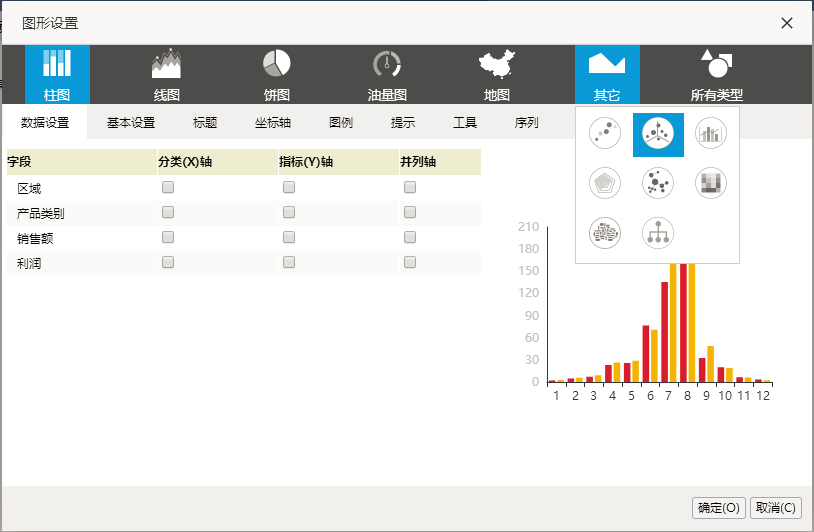Choose the highlighted 3D scatter chart icon
814x532 pixels.
[x=658, y=134]
